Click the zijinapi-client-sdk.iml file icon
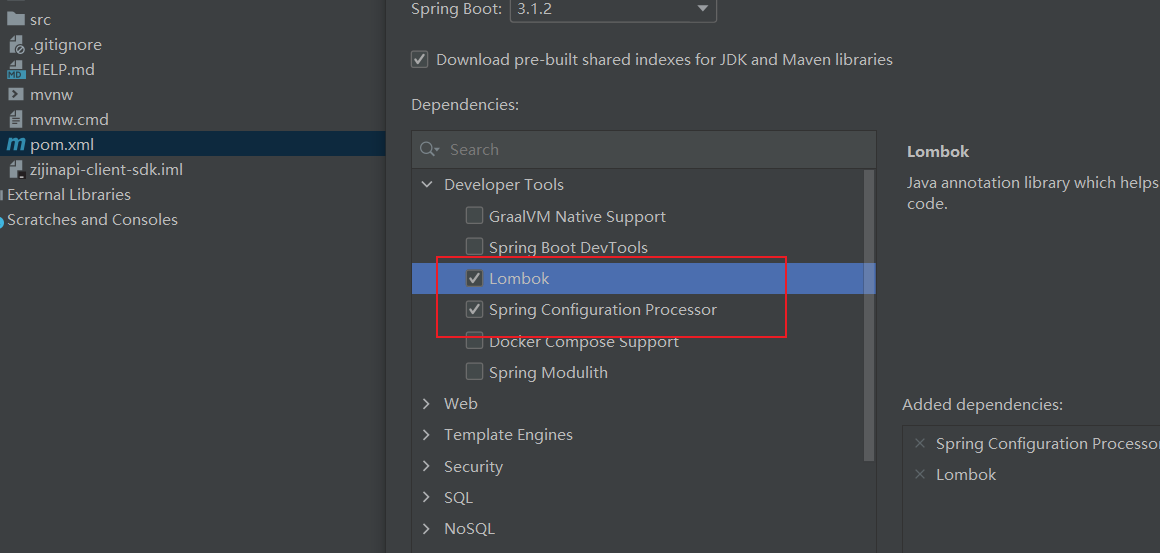 click(16, 169)
